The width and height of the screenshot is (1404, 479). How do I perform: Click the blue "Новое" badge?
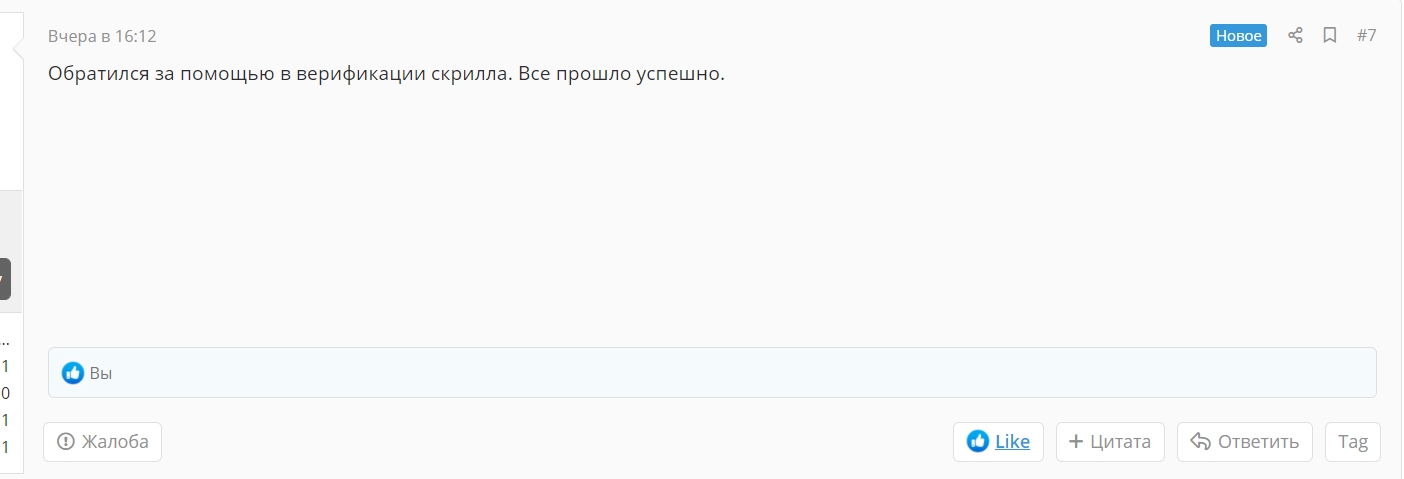coord(1238,36)
